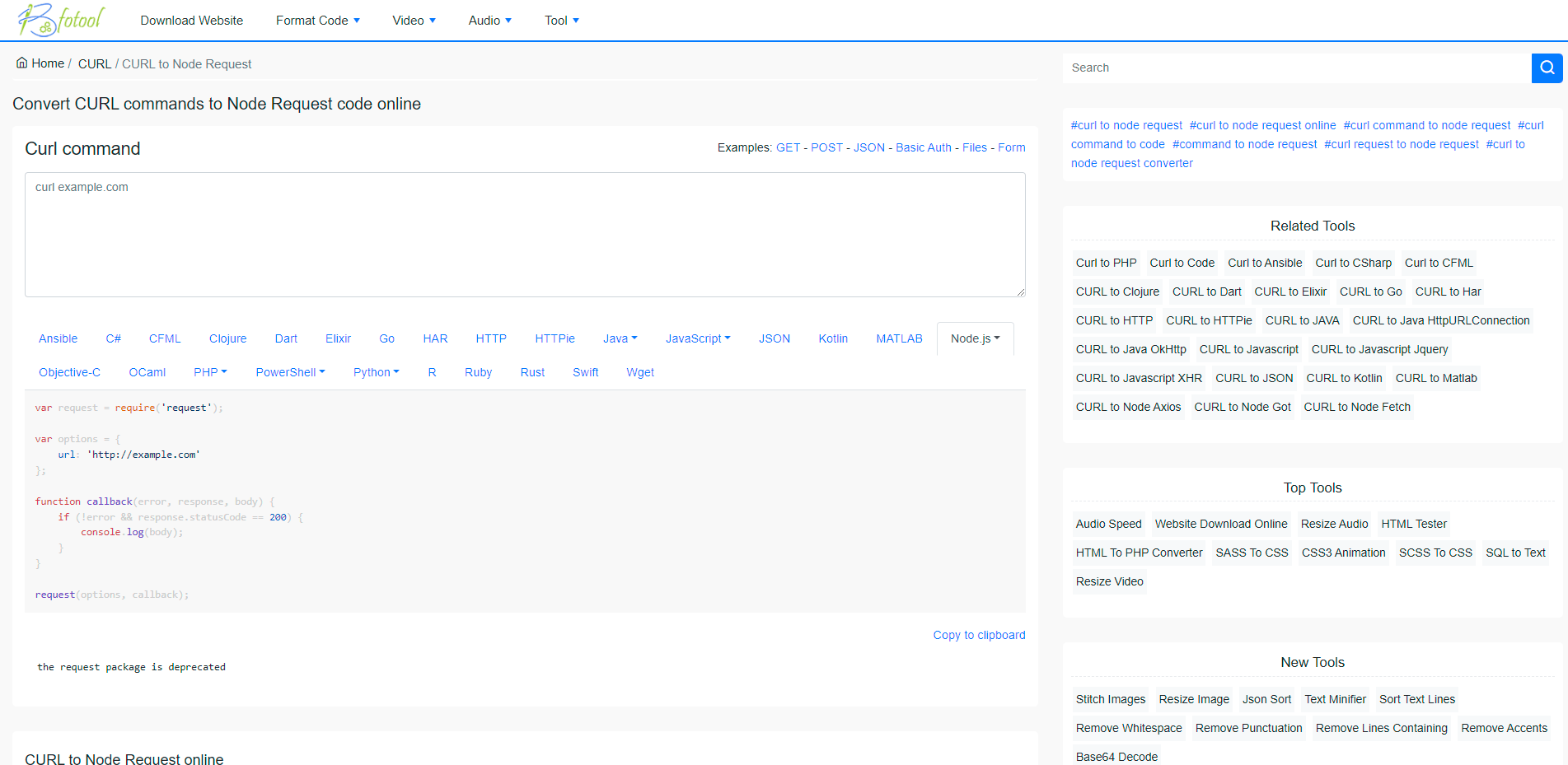Viewport: 1568px width, 765px height.
Task: Go to CURL breadcrumb link
Action: pyautogui.click(x=94, y=64)
